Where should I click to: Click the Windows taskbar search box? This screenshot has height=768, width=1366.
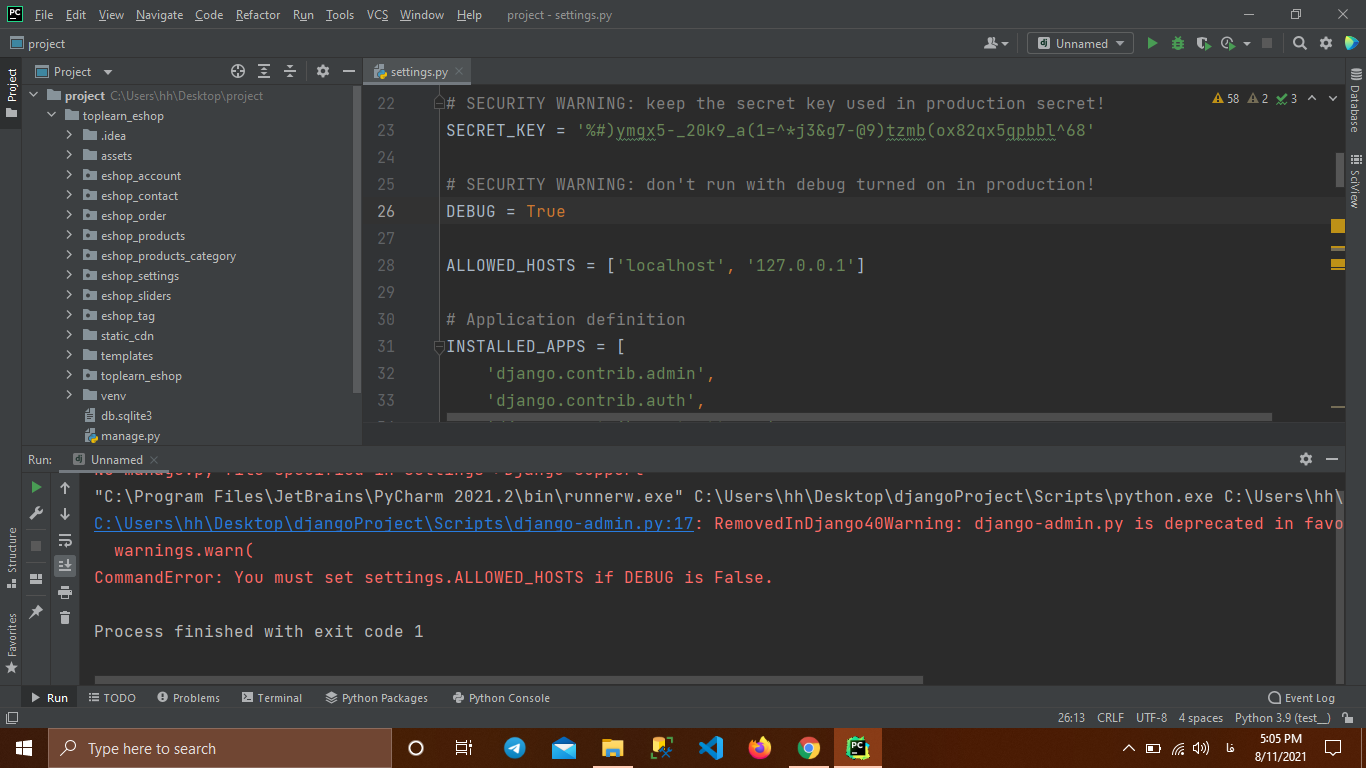[220, 748]
